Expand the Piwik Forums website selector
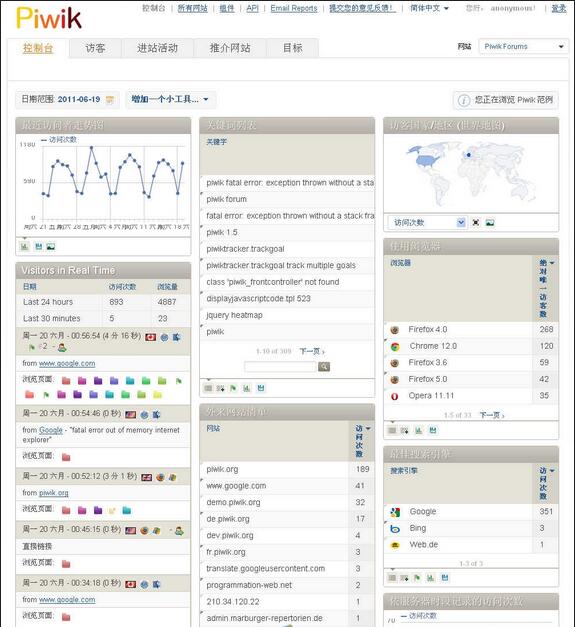575x627 pixels. coord(523,46)
